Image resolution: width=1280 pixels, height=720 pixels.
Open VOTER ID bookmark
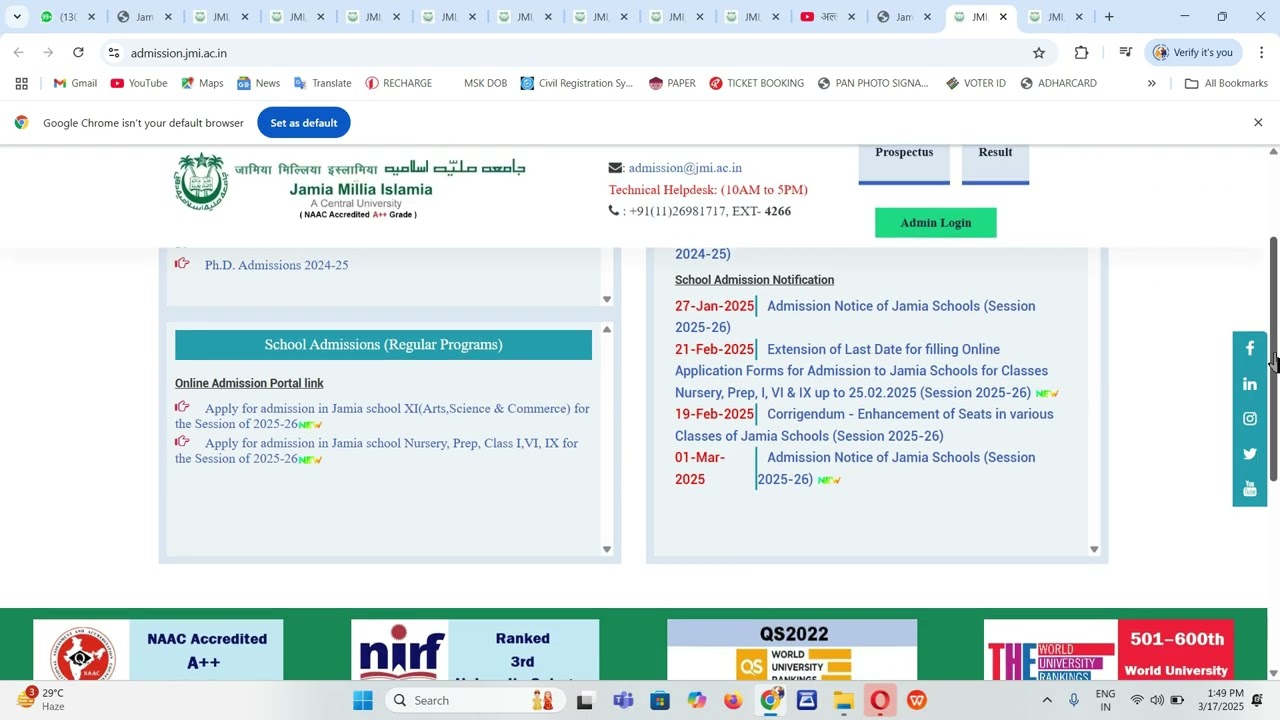click(x=976, y=83)
